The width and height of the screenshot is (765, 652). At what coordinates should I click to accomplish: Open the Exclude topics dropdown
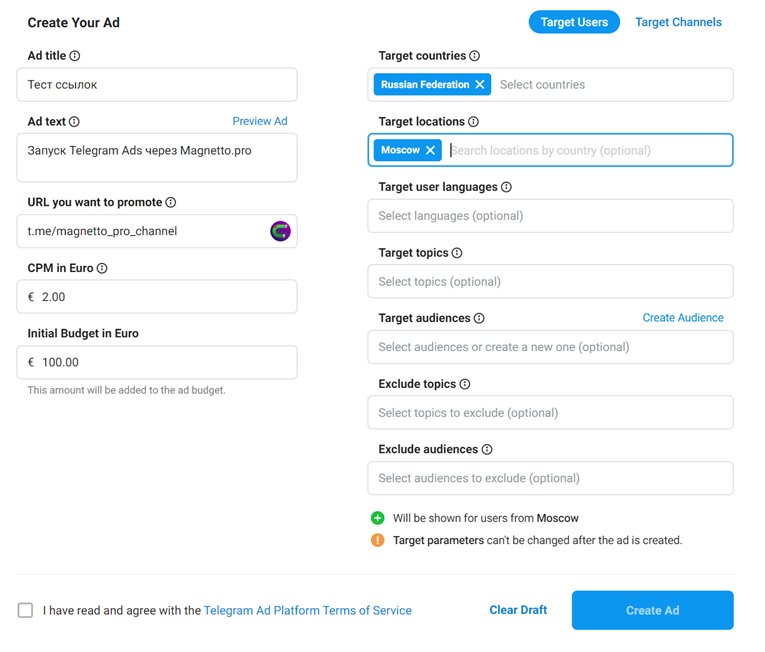click(550, 413)
